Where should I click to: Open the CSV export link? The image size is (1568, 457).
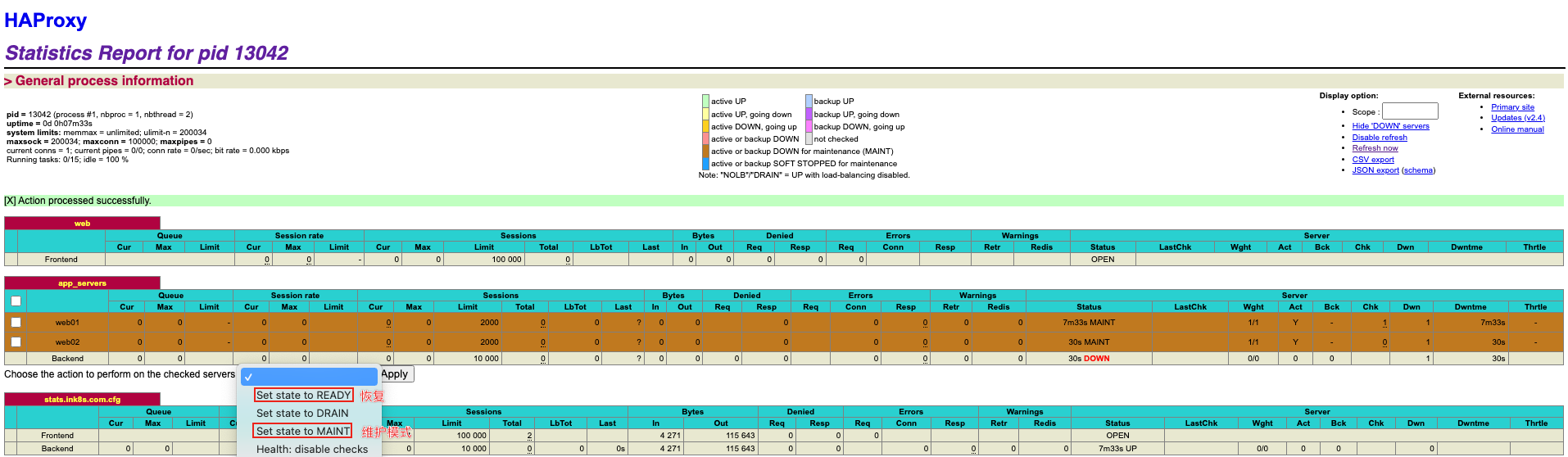pyautogui.click(x=1372, y=160)
